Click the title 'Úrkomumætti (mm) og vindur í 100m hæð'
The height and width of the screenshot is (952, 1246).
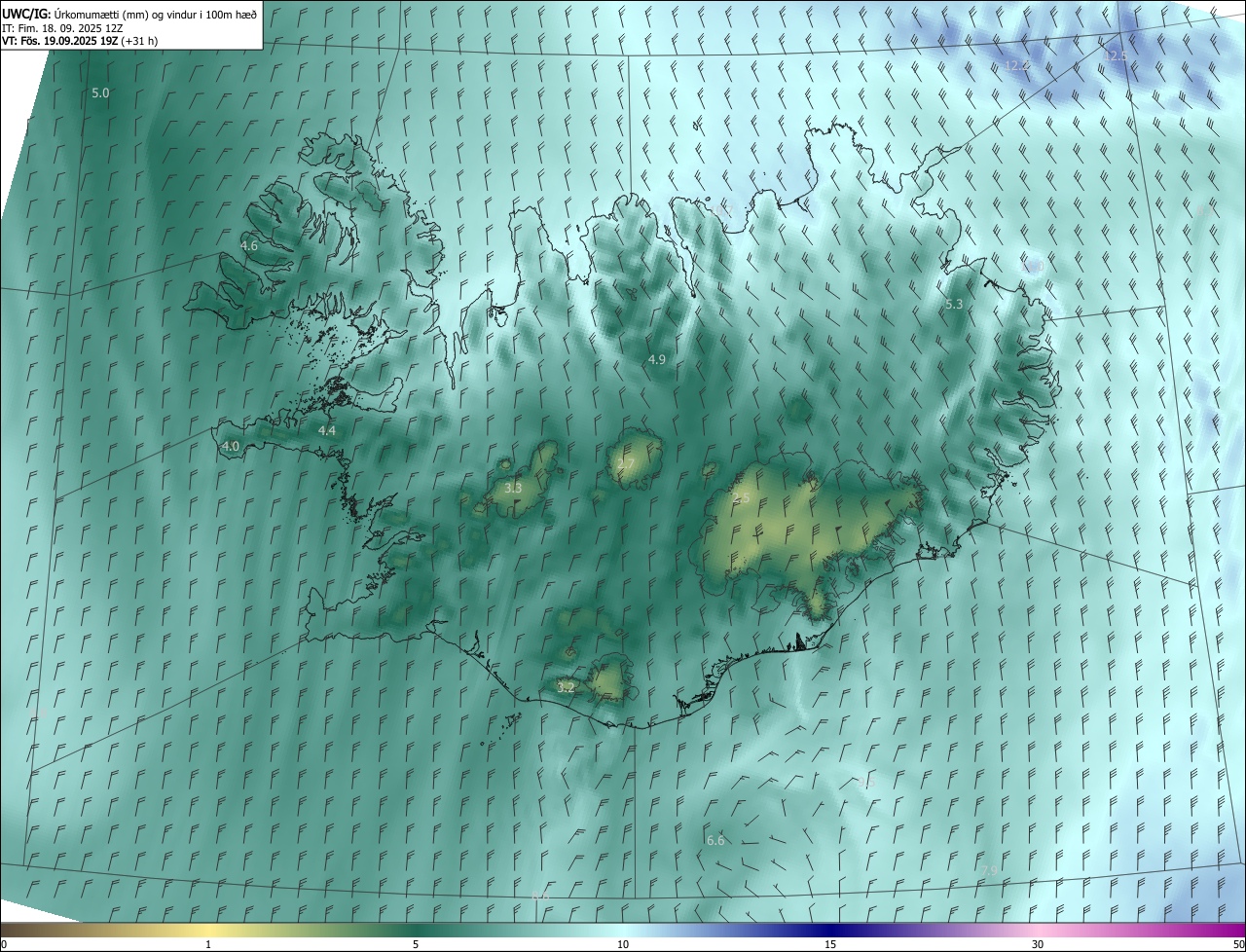pos(155,15)
